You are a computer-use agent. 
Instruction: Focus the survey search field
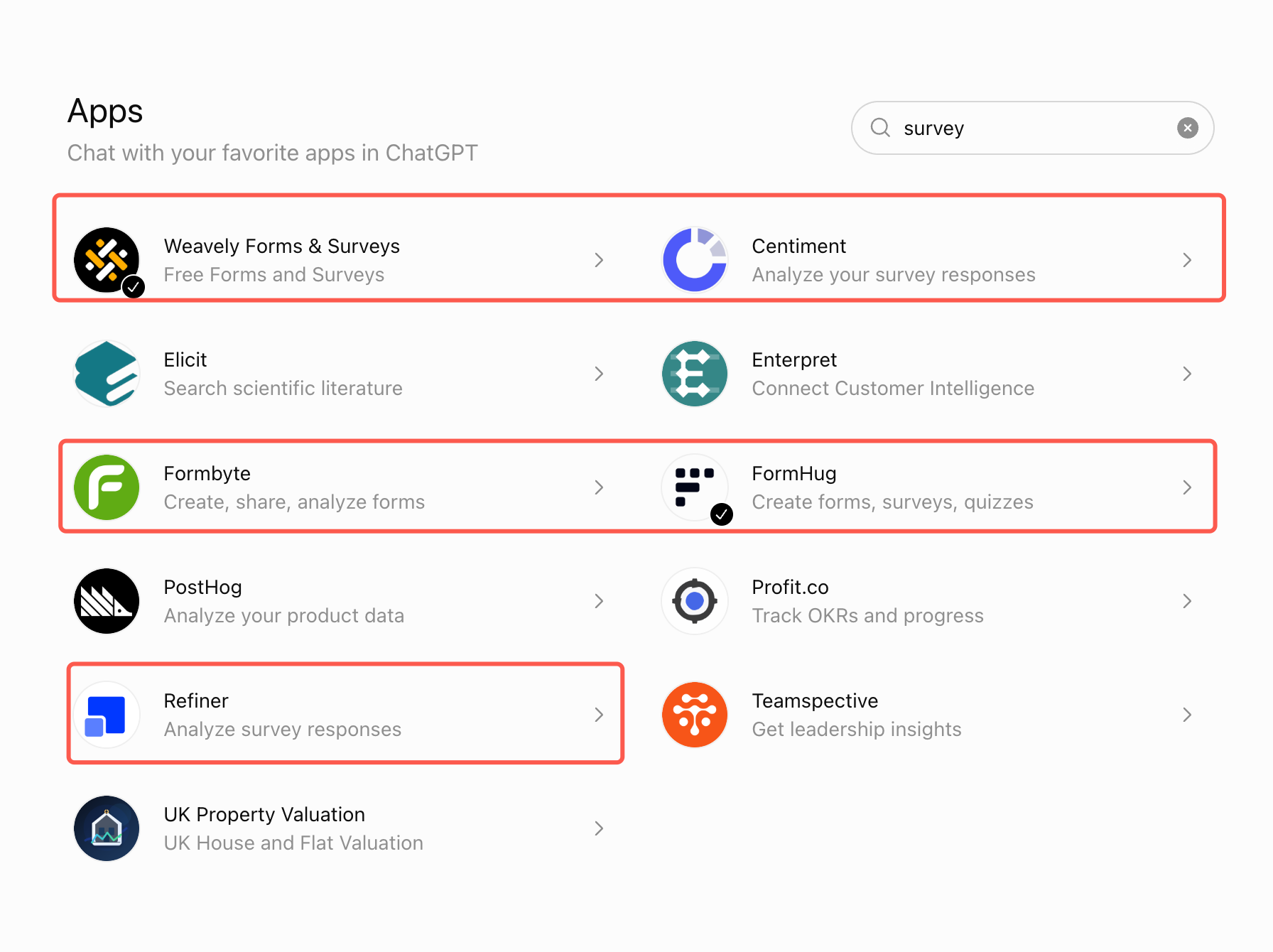click(1032, 128)
